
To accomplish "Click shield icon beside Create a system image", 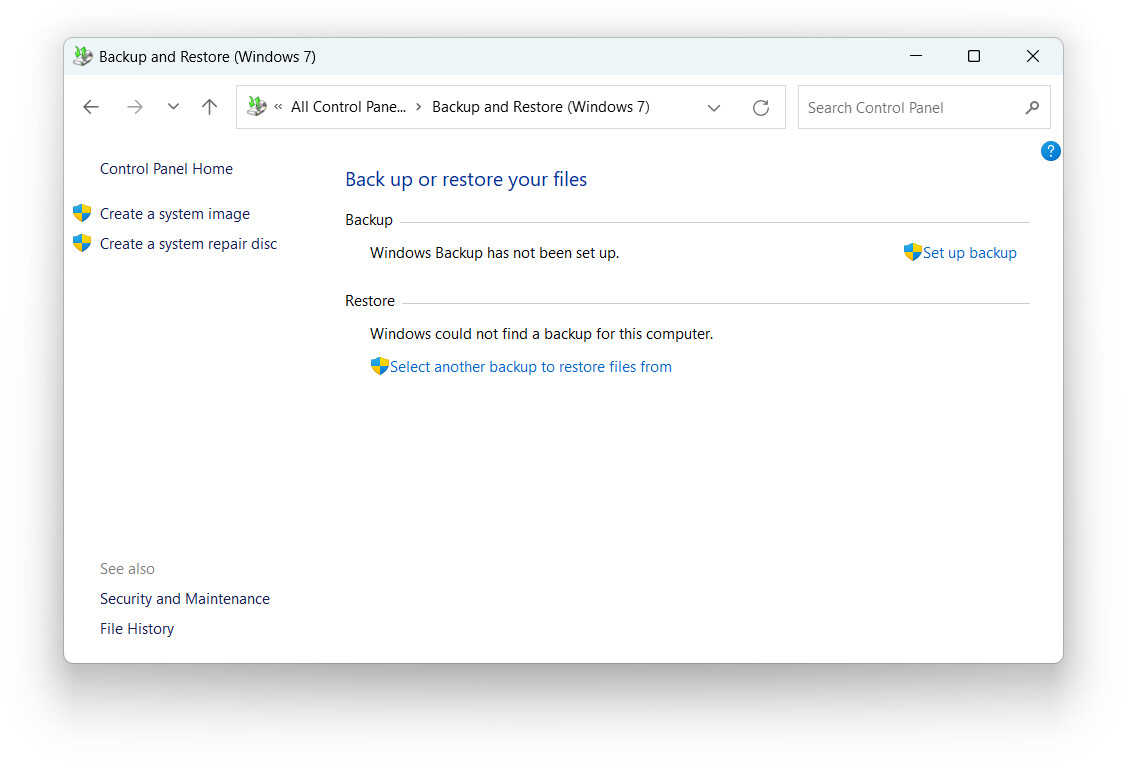I will (82, 213).
